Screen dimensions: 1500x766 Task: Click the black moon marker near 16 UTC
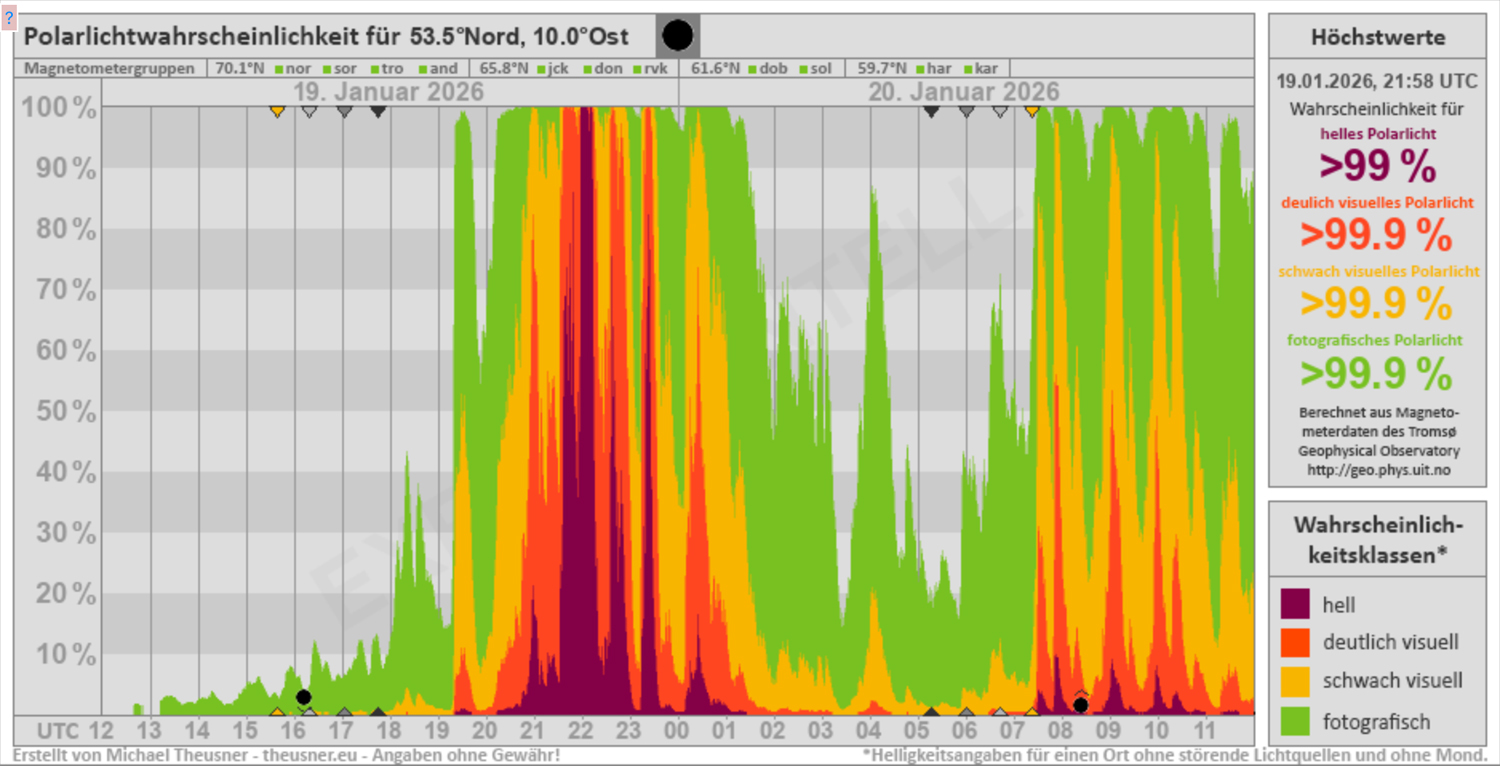pyautogui.click(x=303, y=697)
